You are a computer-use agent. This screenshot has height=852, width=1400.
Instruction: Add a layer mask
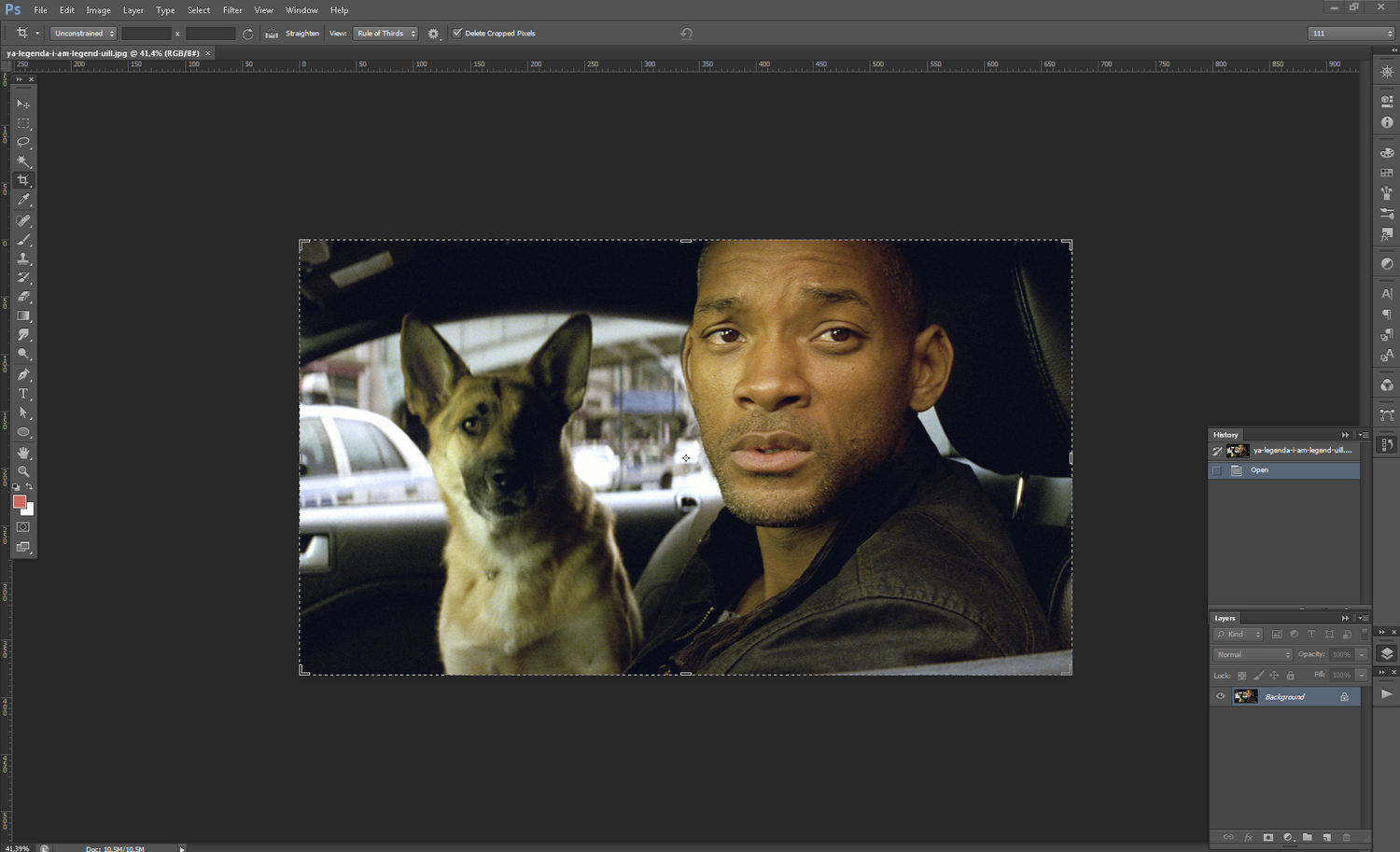1267,837
